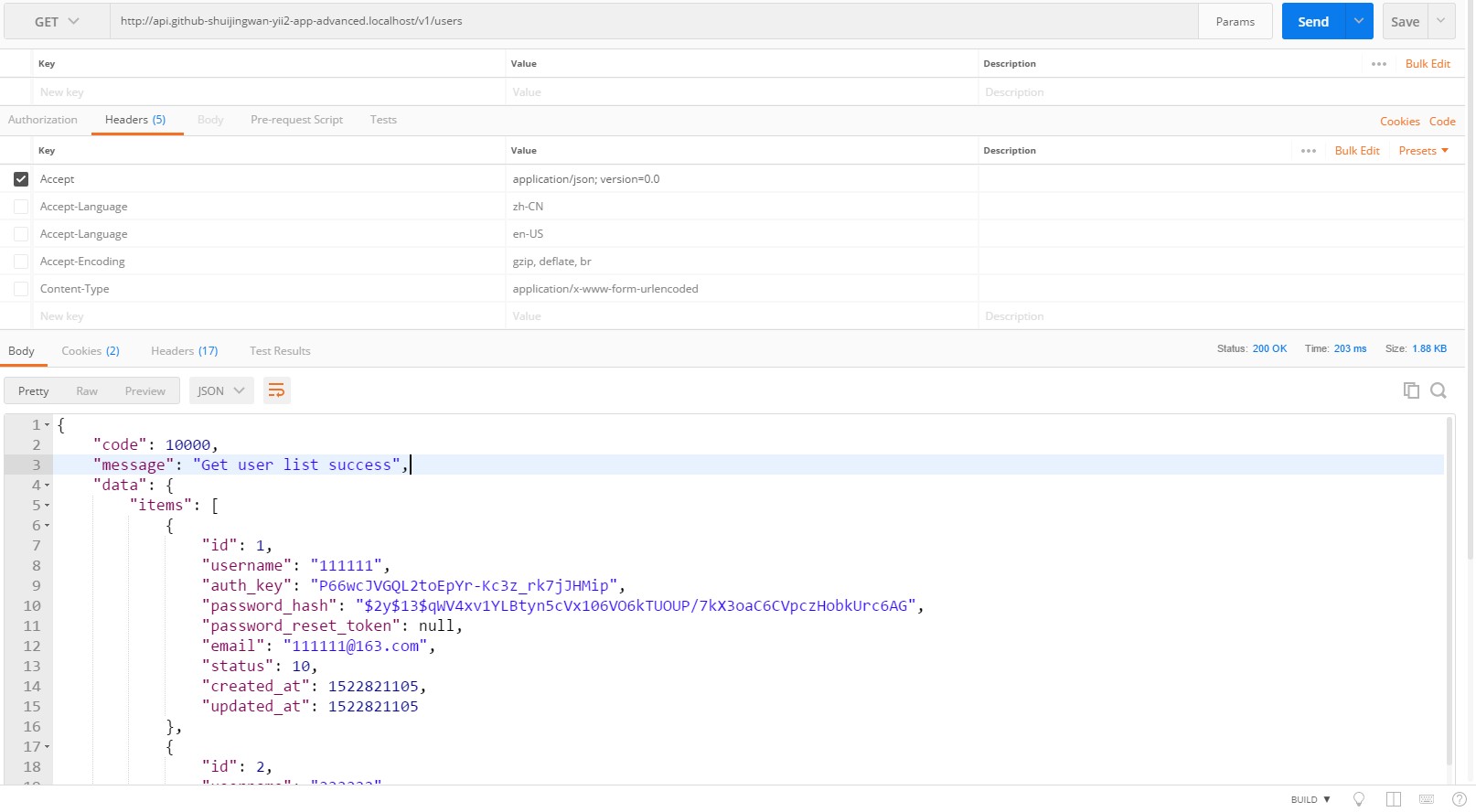
Task: Open the three-dots menu in headers table
Action: tap(1309, 151)
